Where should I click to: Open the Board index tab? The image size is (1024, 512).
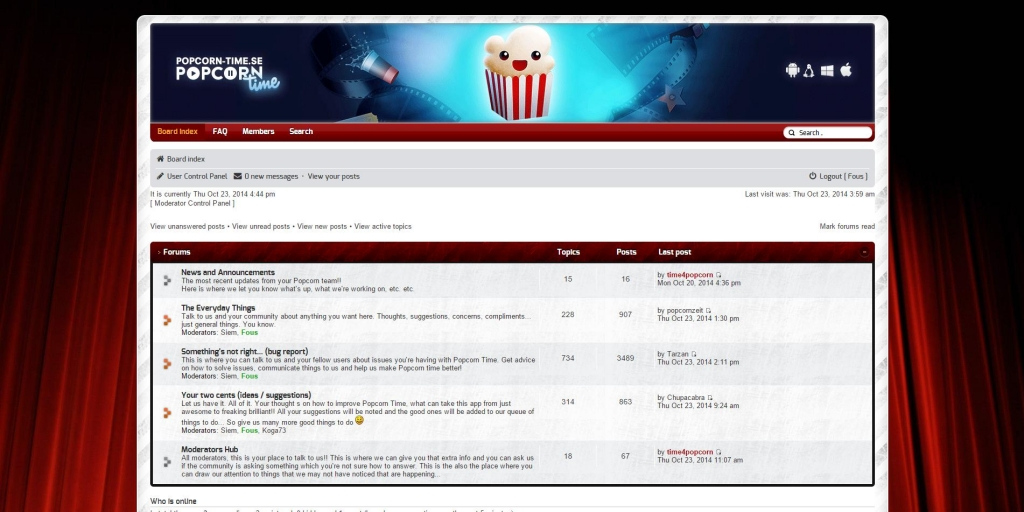(x=177, y=131)
